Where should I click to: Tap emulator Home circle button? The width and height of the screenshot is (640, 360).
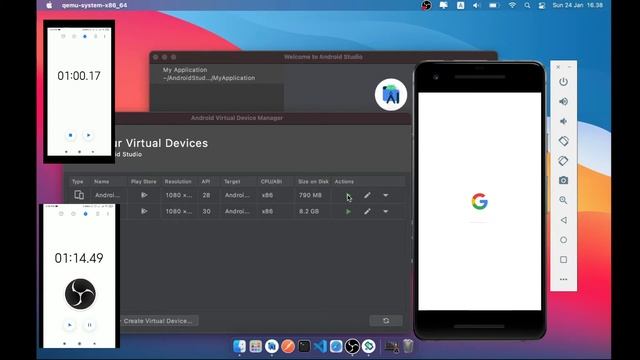563,240
